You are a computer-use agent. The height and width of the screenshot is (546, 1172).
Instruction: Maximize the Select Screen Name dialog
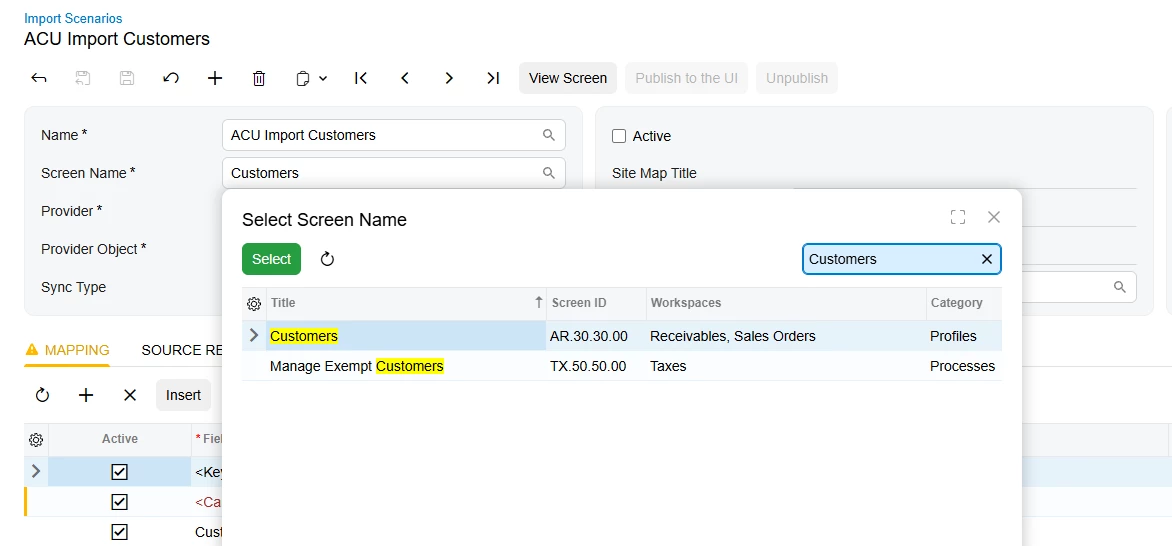click(957, 217)
